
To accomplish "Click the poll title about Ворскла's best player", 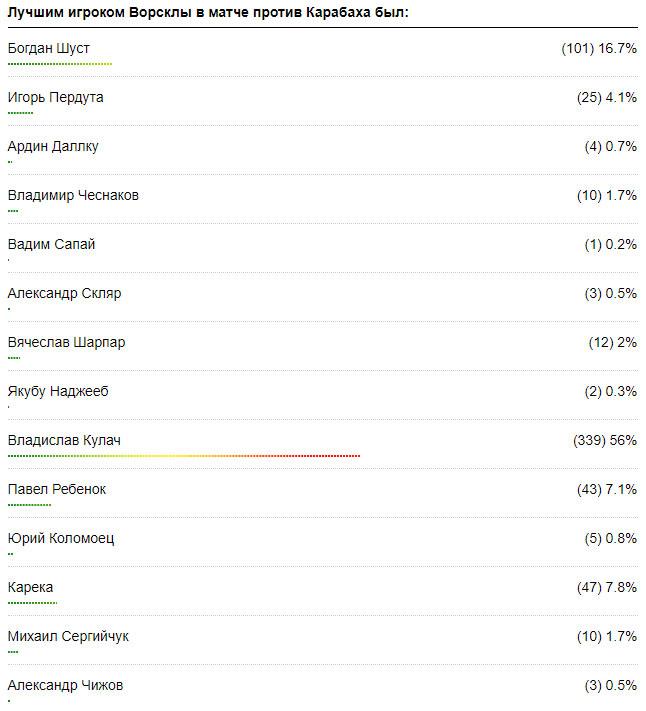I will pyautogui.click(x=208, y=13).
